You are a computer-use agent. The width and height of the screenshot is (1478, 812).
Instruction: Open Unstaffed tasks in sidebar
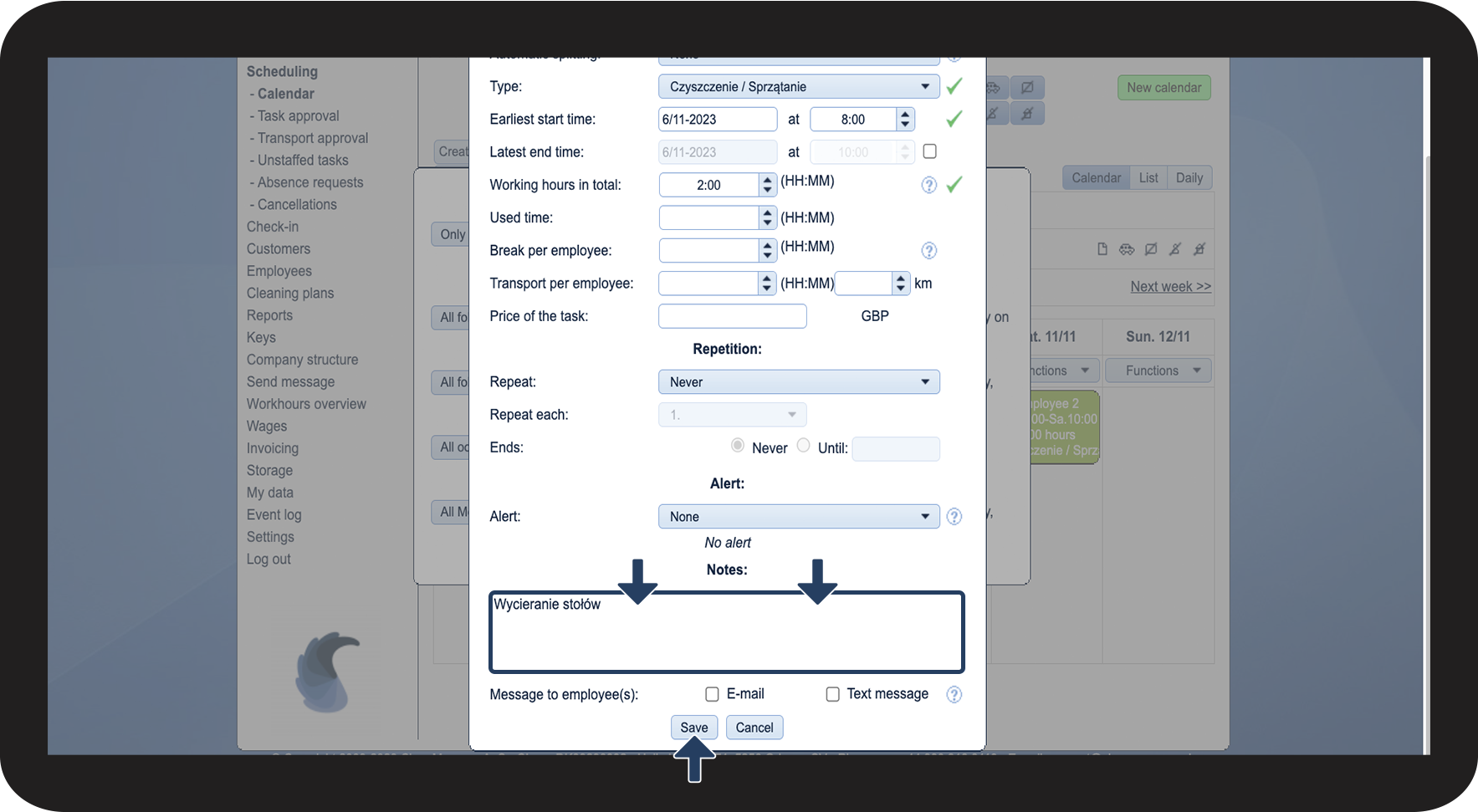click(303, 161)
